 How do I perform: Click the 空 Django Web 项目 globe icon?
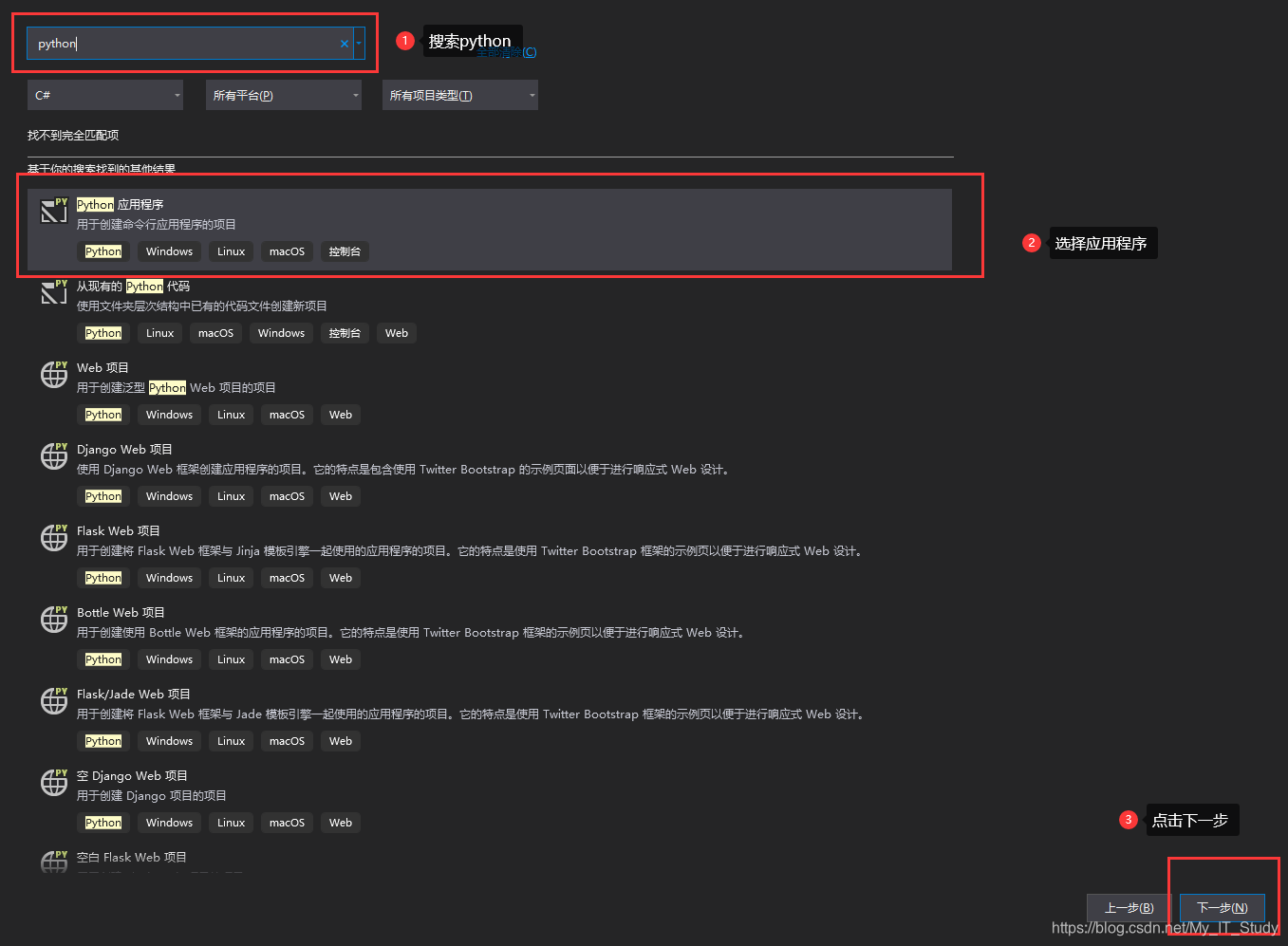[x=54, y=782]
